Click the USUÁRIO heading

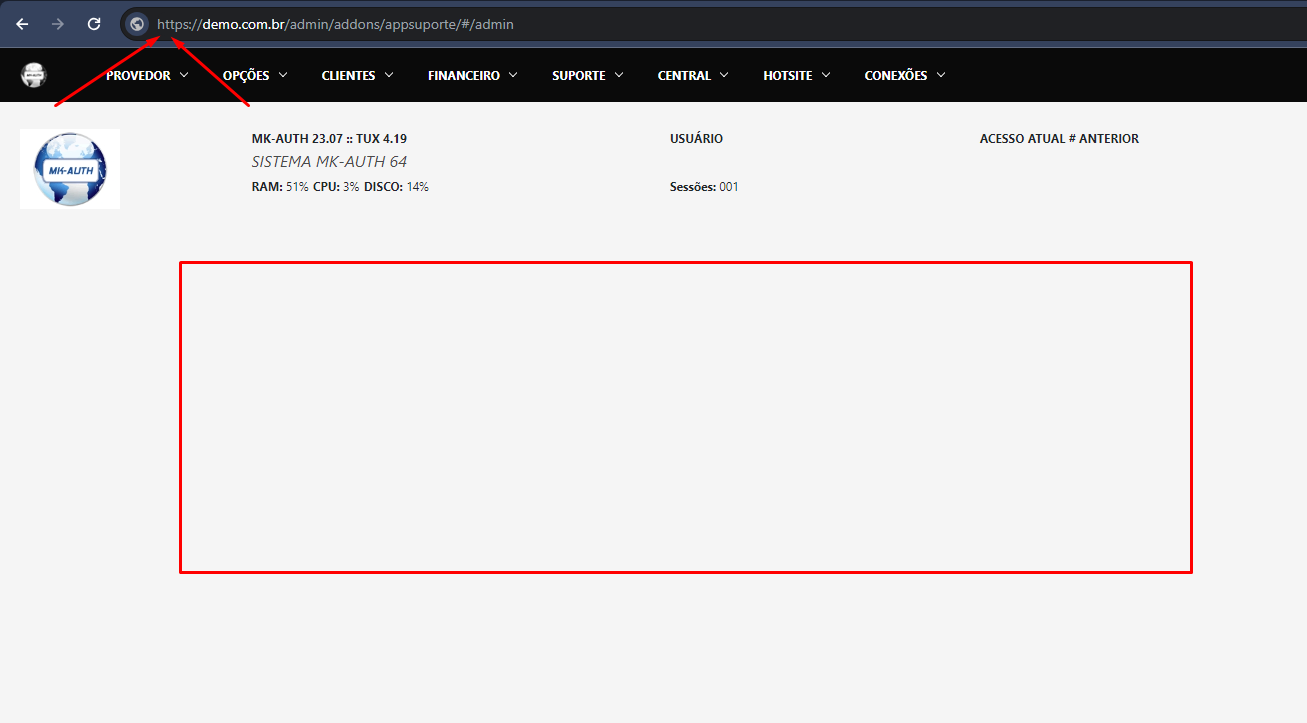pos(696,139)
